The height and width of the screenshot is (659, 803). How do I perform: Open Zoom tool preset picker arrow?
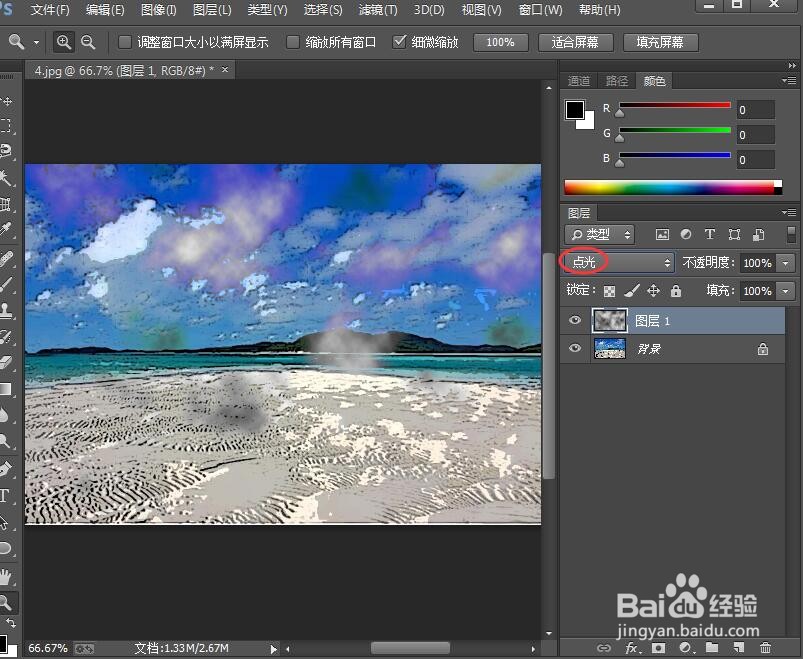(x=36, y=42)
